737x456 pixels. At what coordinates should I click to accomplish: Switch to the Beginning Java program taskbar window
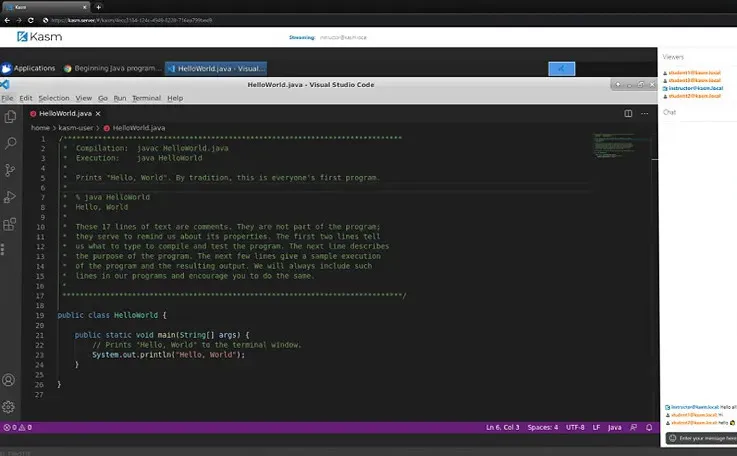coord(112,68)
